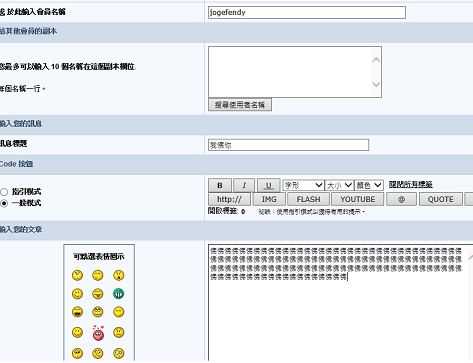473x363 pixels.
Task: Open the 大小 size dropdown
Action: click(339, 185)
